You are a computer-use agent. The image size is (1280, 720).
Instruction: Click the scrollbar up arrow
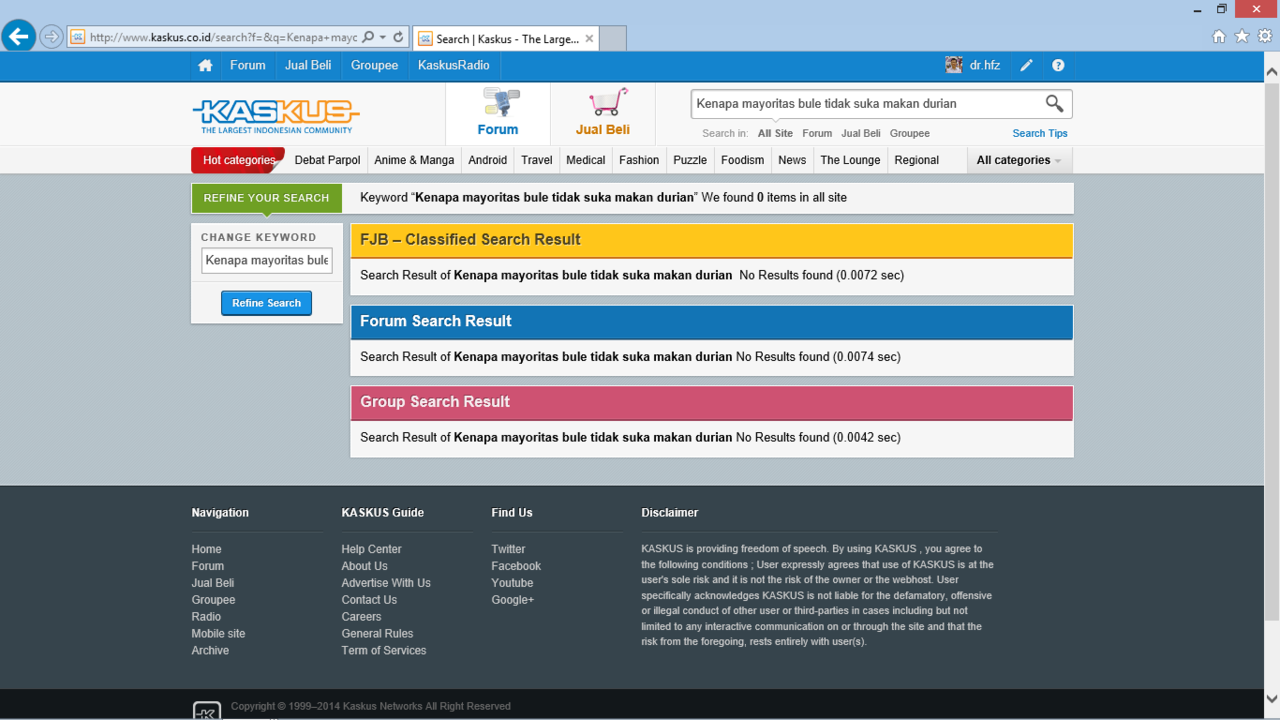1272,72
